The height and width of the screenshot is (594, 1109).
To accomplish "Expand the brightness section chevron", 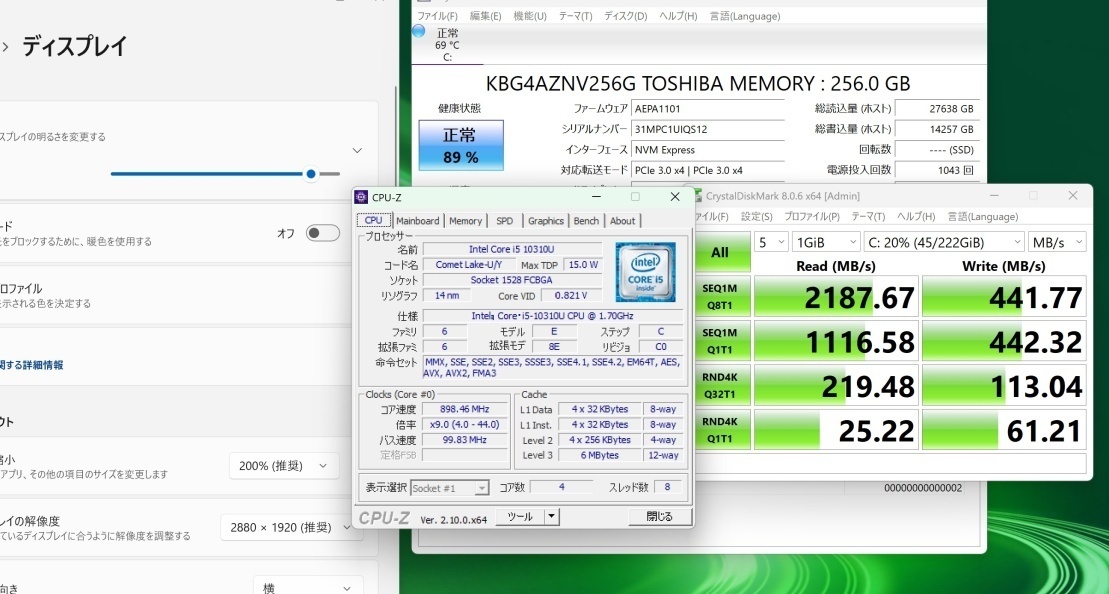I will click(x=357, y=151).
